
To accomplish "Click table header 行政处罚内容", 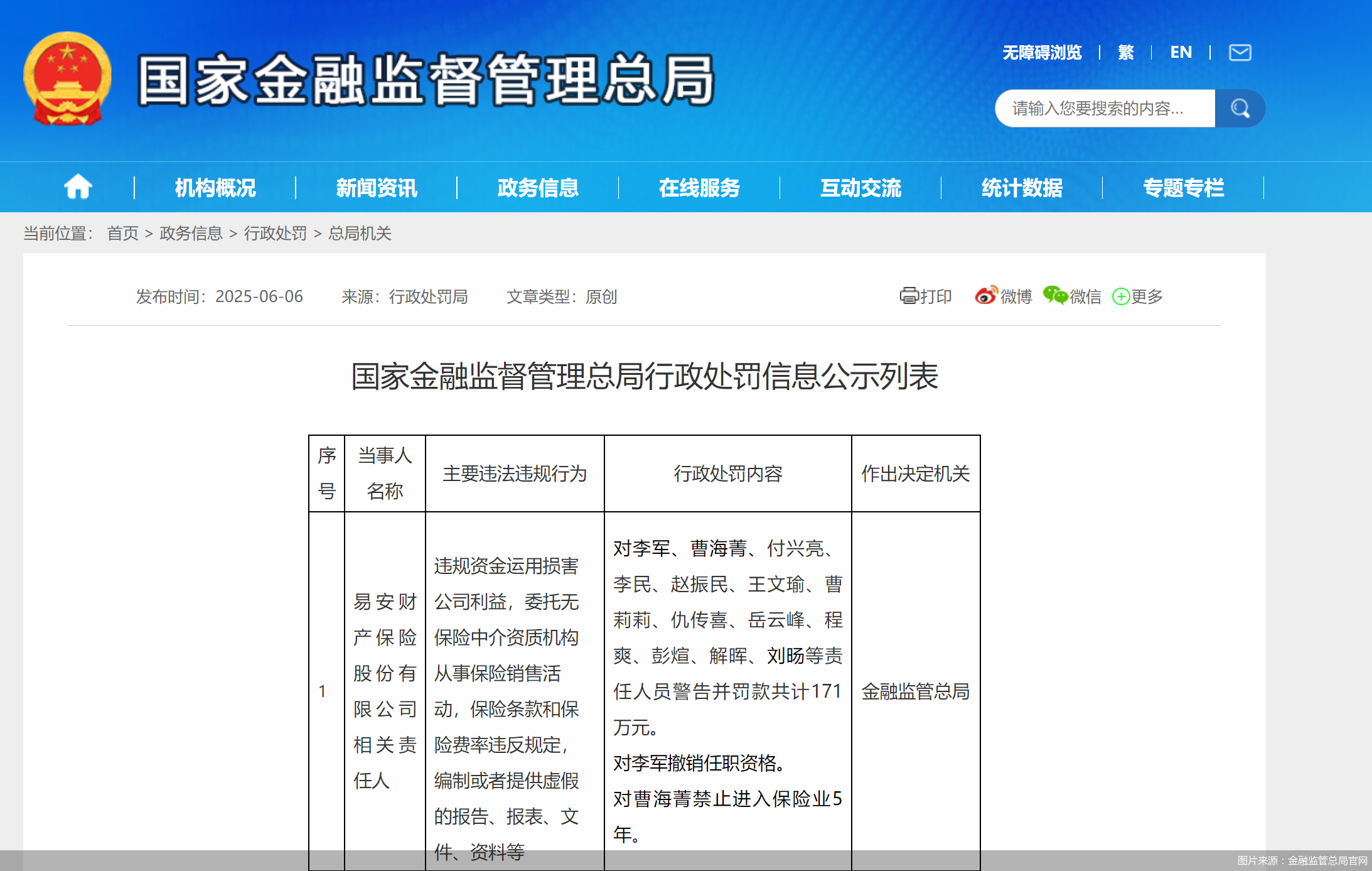I will click(x=728, y=473).
